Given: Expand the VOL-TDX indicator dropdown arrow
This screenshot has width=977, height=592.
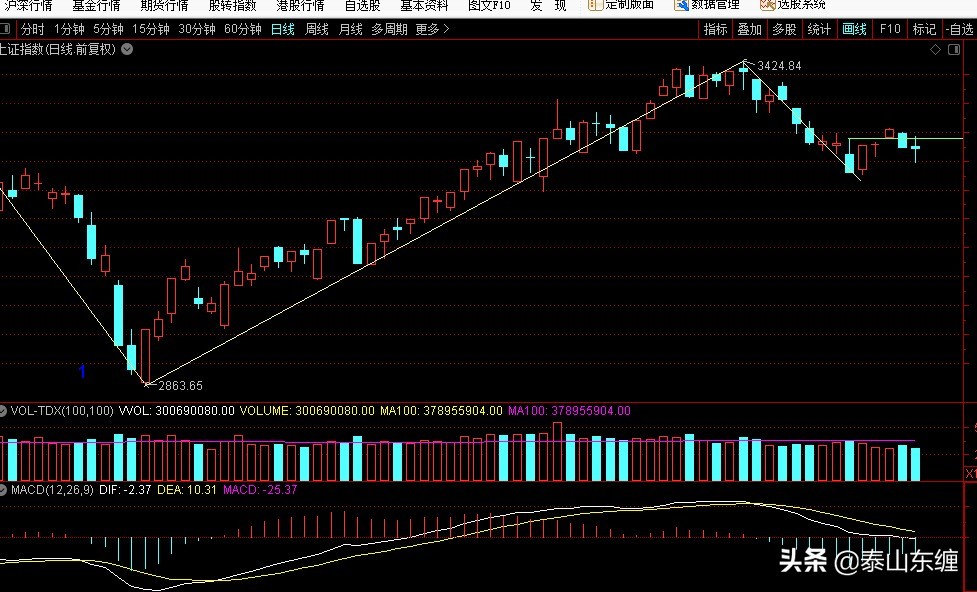Looking at the screenshot, I should (3, 411).
